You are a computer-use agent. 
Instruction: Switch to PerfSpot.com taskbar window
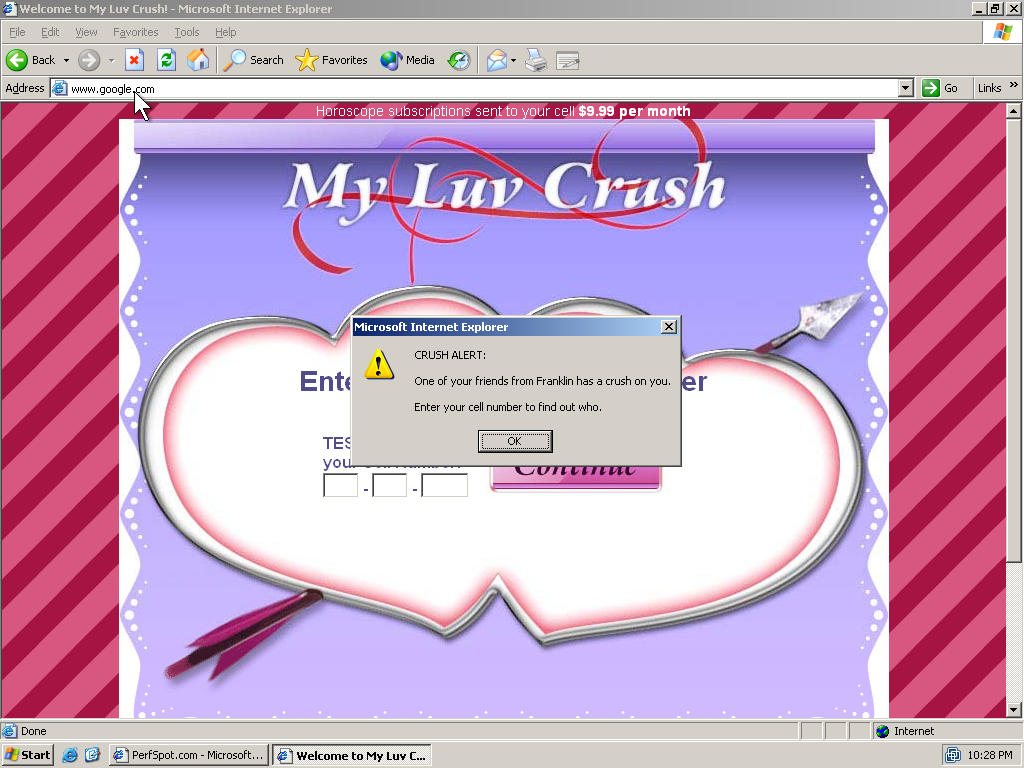click(x=189, y=755)
